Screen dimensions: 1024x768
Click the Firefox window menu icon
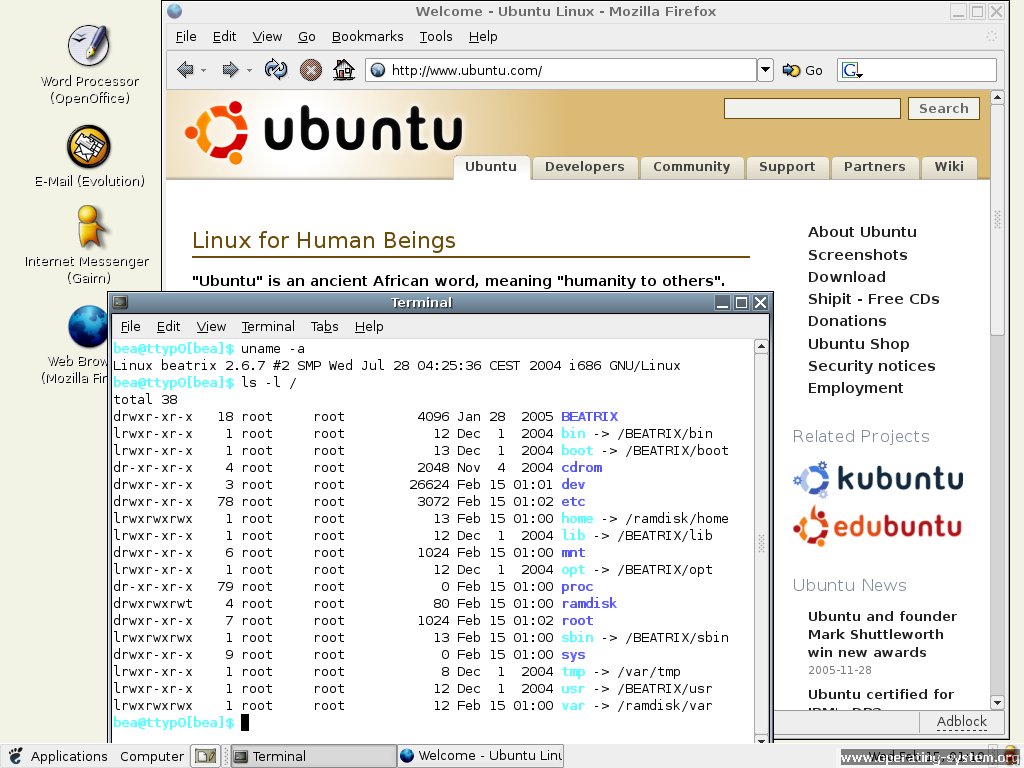(x=174, y=11)
